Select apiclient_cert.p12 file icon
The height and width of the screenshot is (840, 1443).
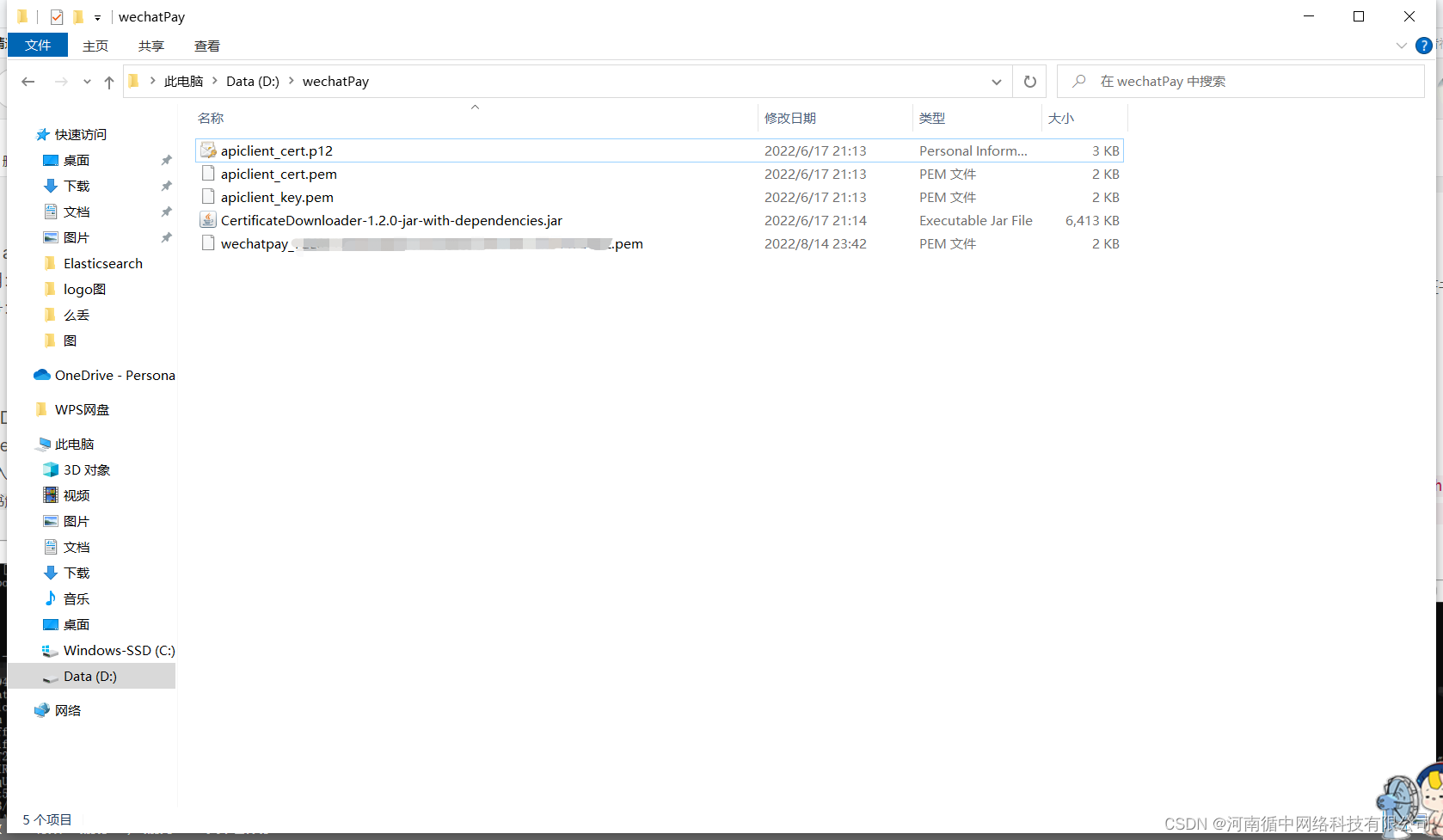[x=208, y=150]
